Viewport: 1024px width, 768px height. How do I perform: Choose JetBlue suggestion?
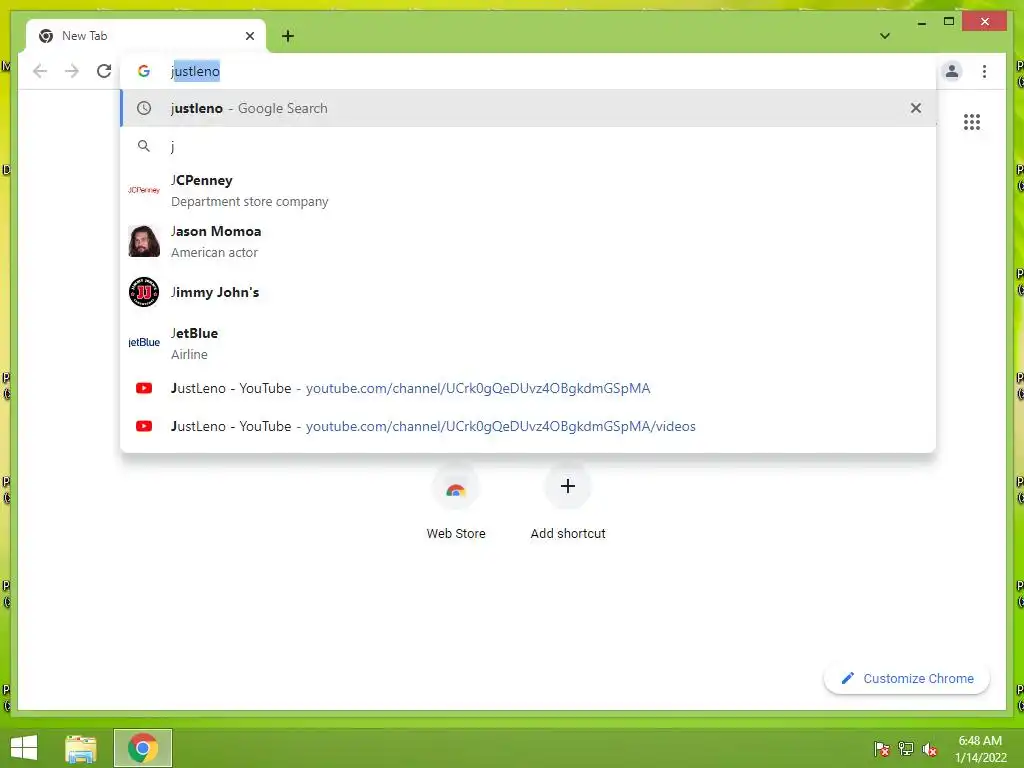coord(528,343)
